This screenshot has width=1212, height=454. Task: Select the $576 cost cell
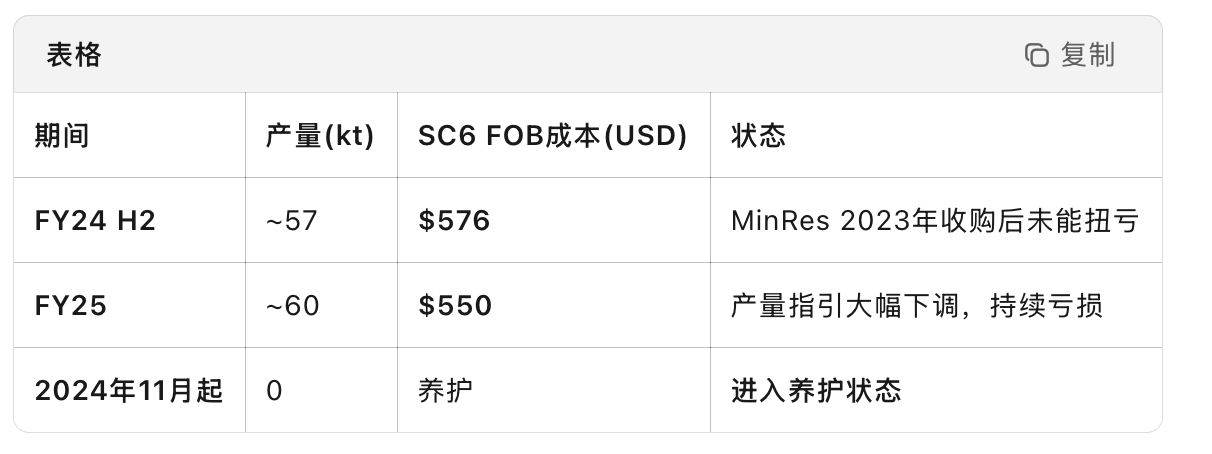click(455, 221)
